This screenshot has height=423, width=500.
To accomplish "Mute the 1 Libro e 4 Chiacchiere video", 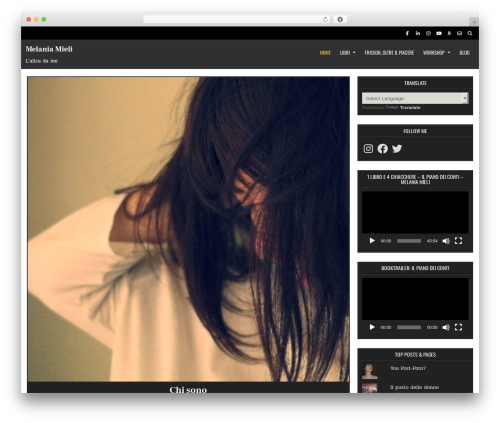I will click(x=446, y=241).
